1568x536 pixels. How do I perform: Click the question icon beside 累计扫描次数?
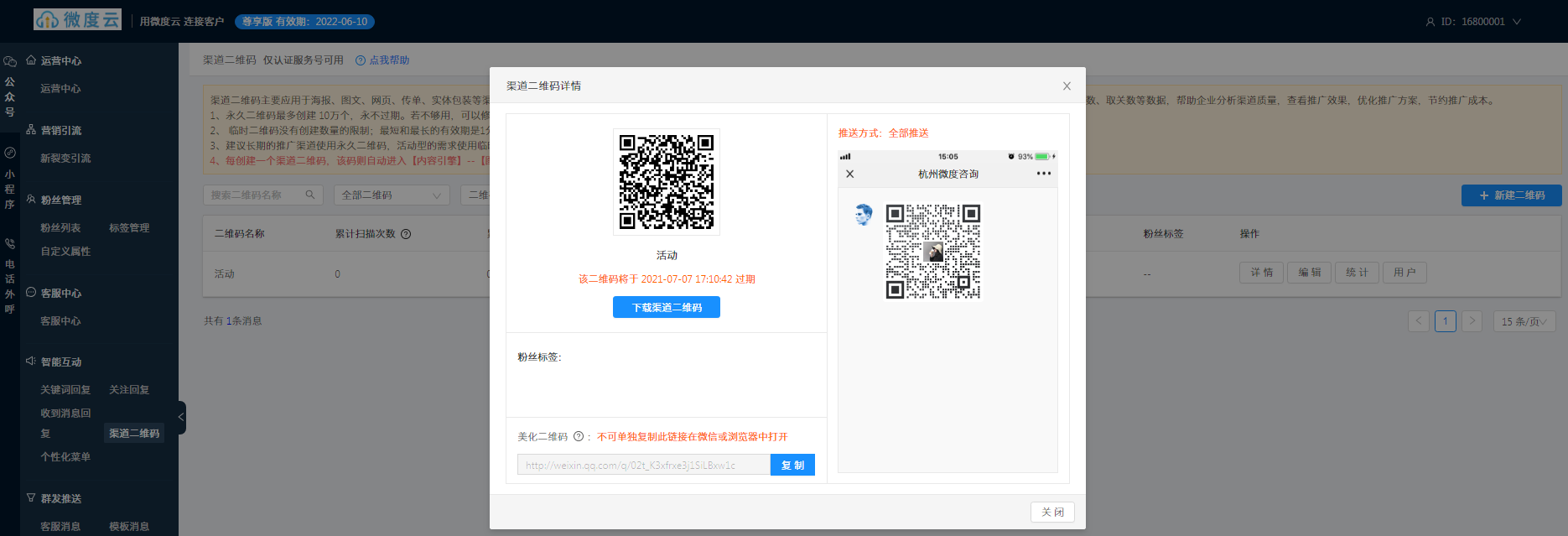click(406, 234)
